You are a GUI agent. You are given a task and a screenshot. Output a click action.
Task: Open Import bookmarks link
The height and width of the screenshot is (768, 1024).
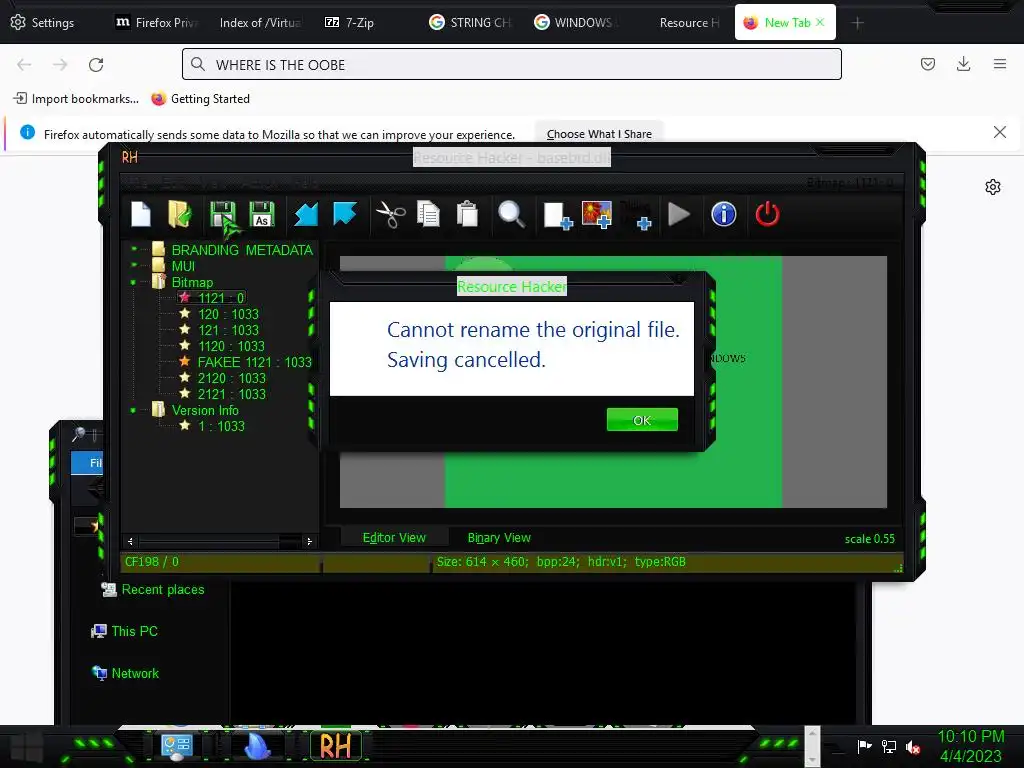point(76,99)
